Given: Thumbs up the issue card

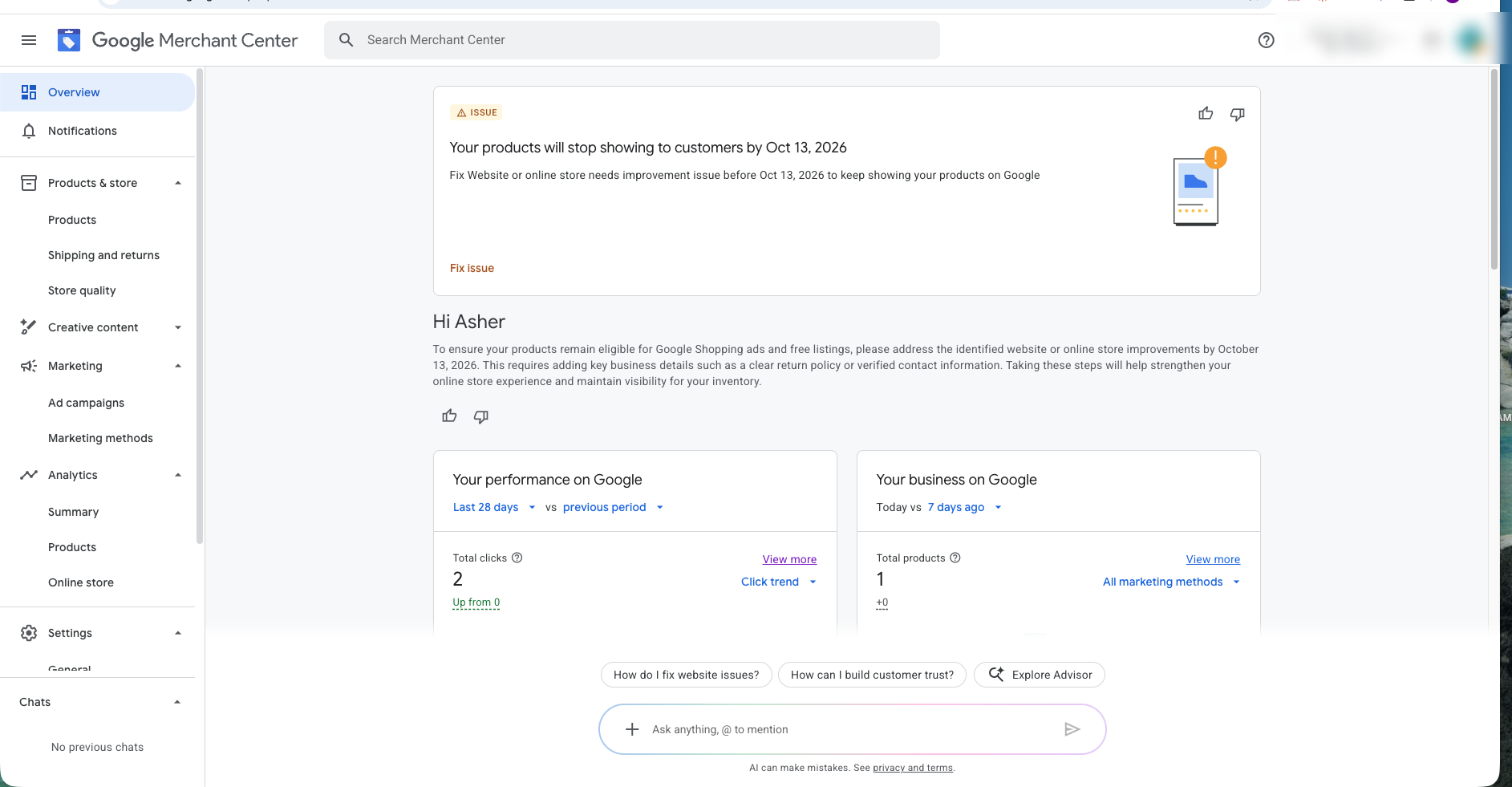Looking at the screenshot, I should pyautogui.click(x=1206, y=114).
